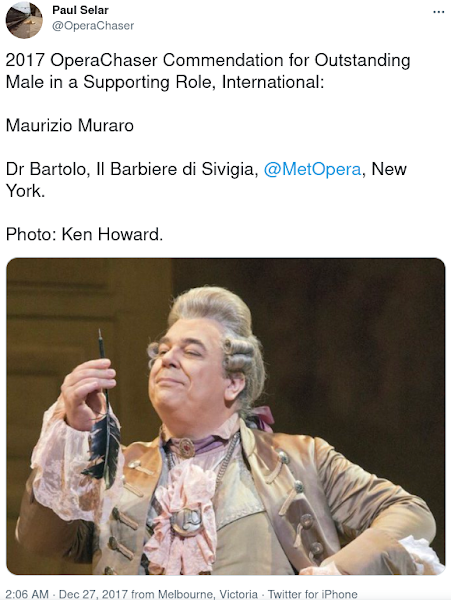
Task: Open the Twitter for iPhone source link
Action: [313, 594]
